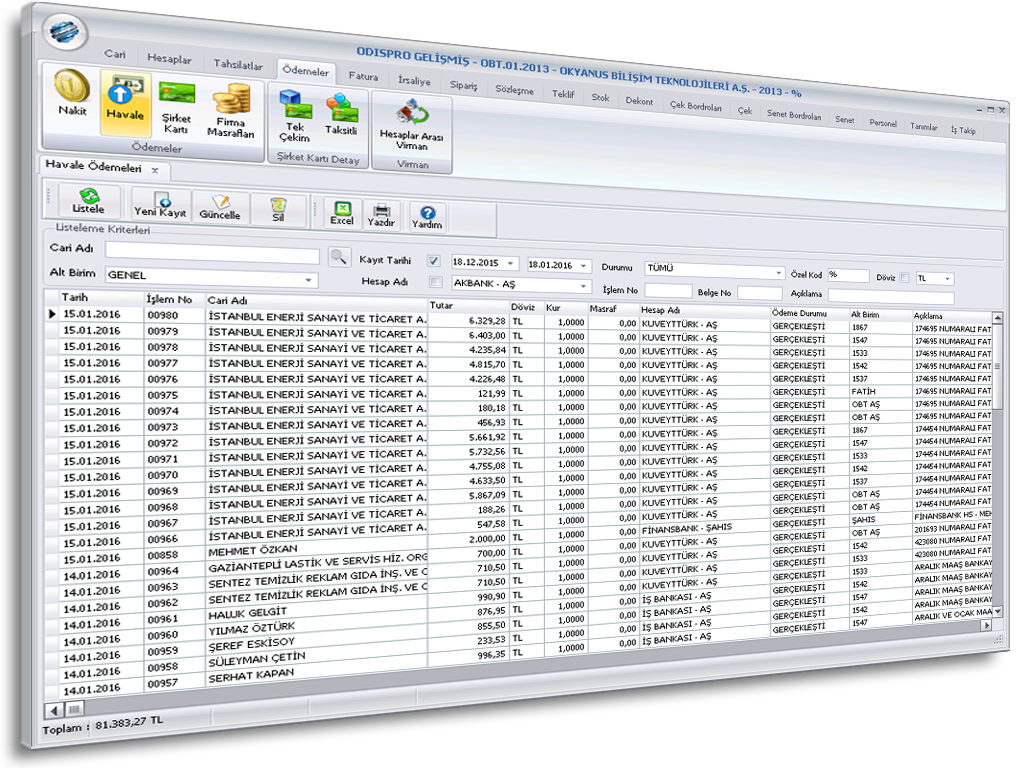The width and height of the screenshot is (1024, 768).
Task: Click vertical scrollbar down arrow
Action: [x=997, y=612]
